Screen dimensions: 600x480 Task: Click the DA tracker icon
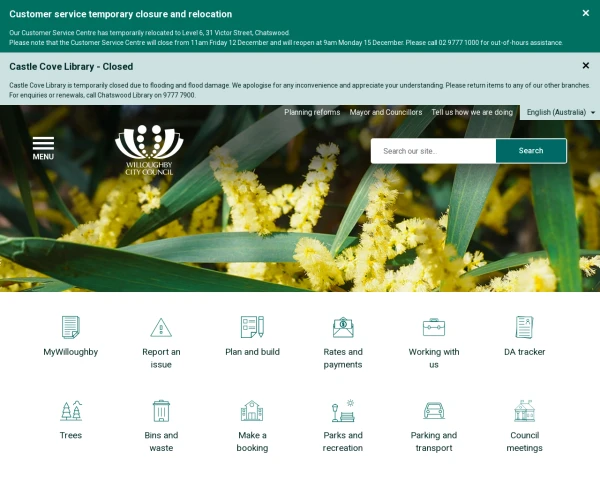point(524,327)
